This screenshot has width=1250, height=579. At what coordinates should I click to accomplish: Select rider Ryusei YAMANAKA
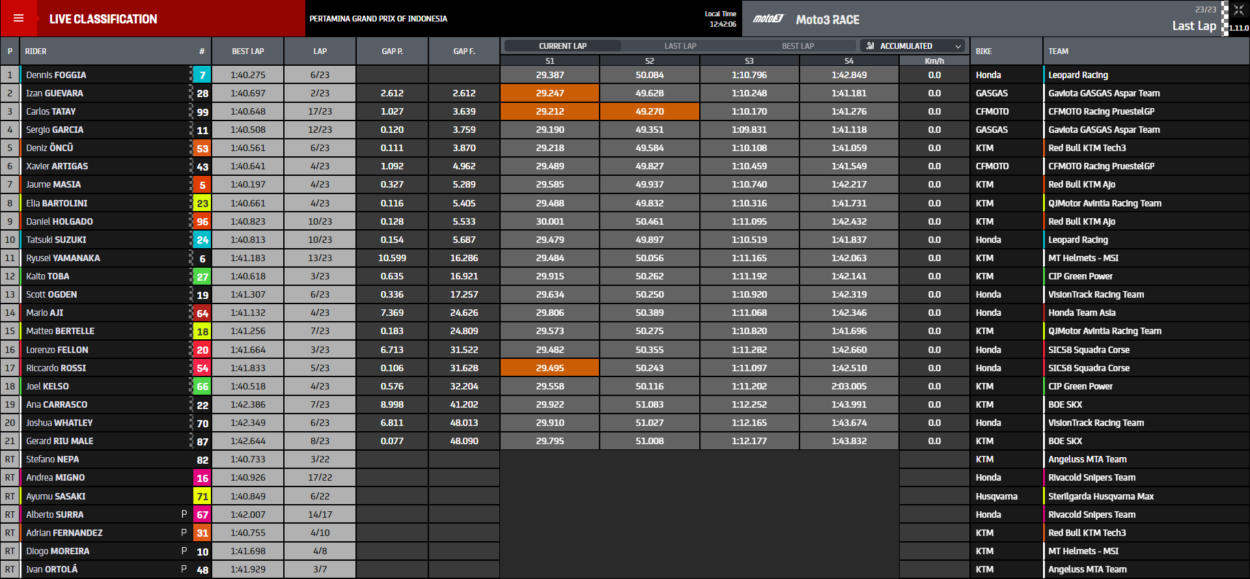(62, 258)
